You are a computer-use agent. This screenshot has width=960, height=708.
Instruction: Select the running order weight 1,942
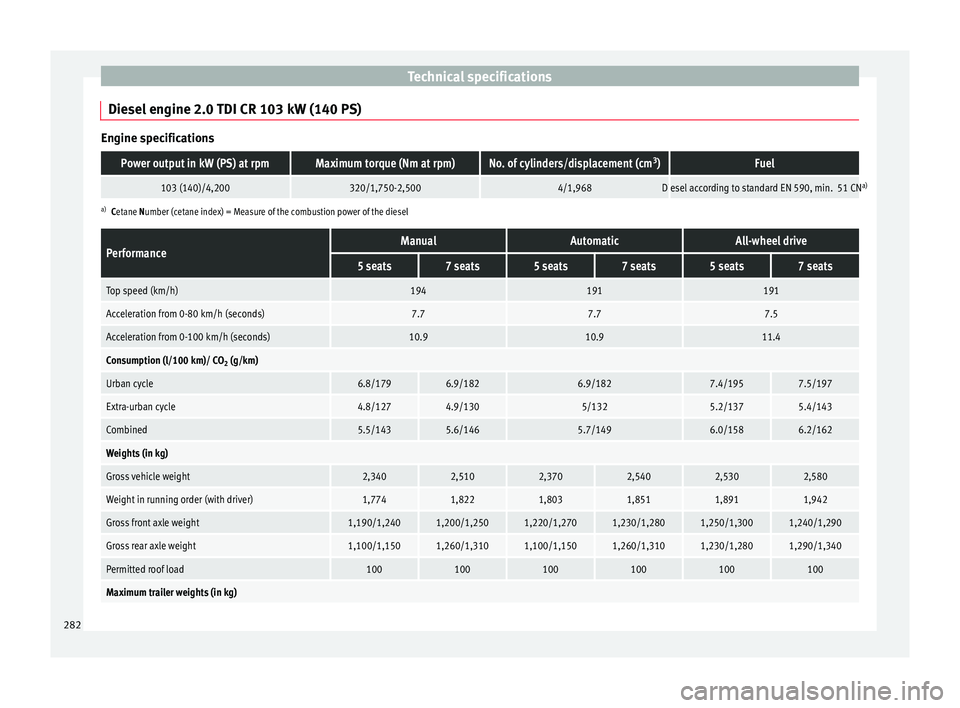pos(815,500)
